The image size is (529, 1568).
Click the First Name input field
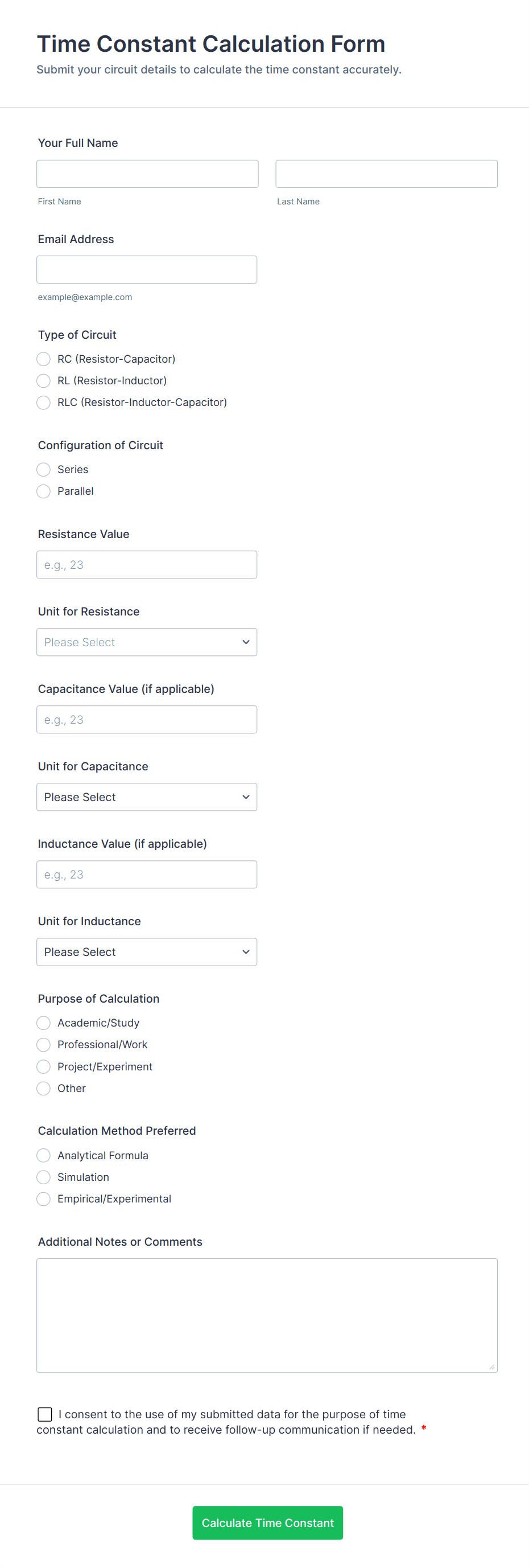pos(147,174)
